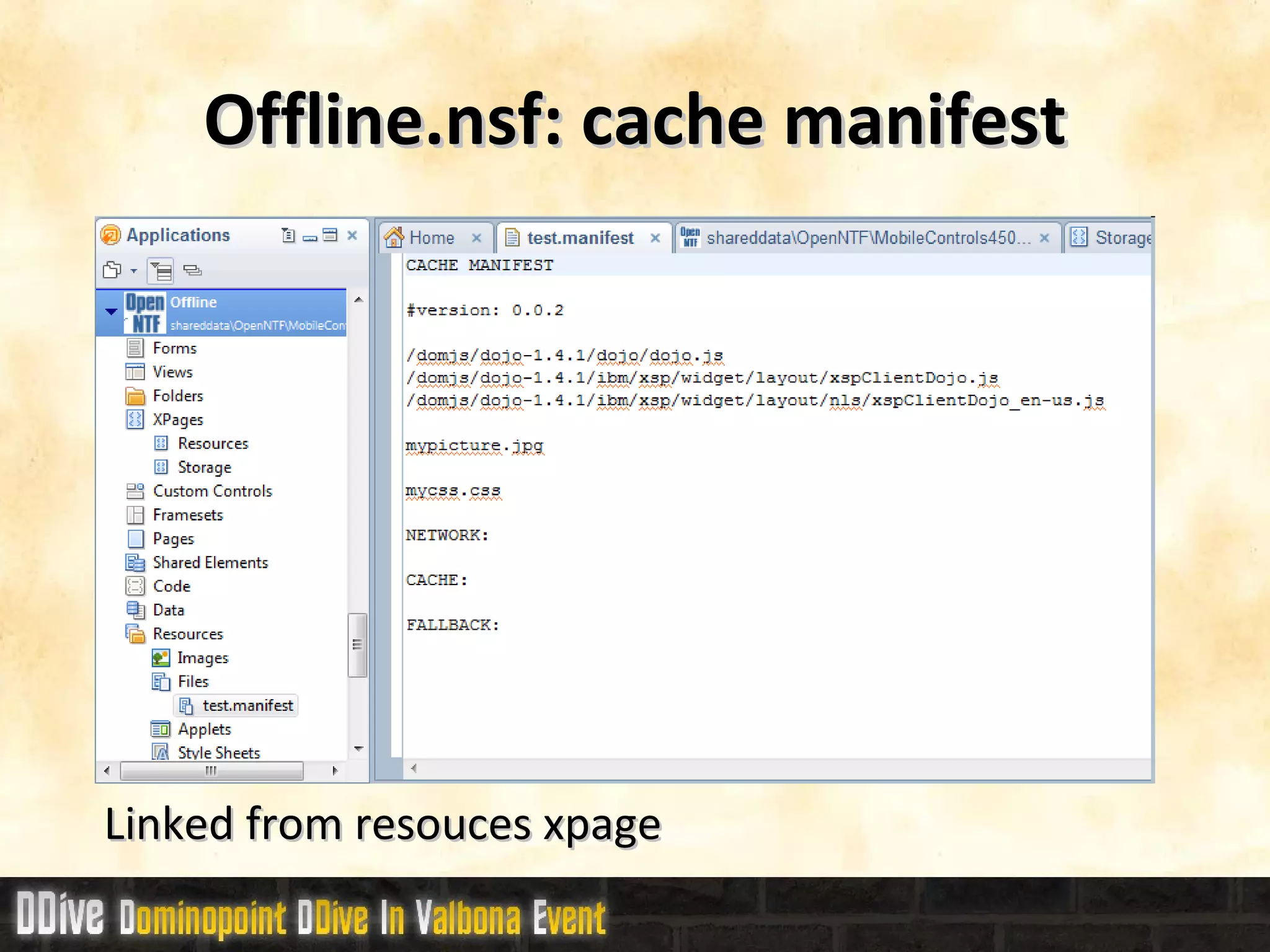1270x952 pixels.
Task: Switch to shareddata\OpenNTF\MobileControls450 tab
Action: (869, 238)
